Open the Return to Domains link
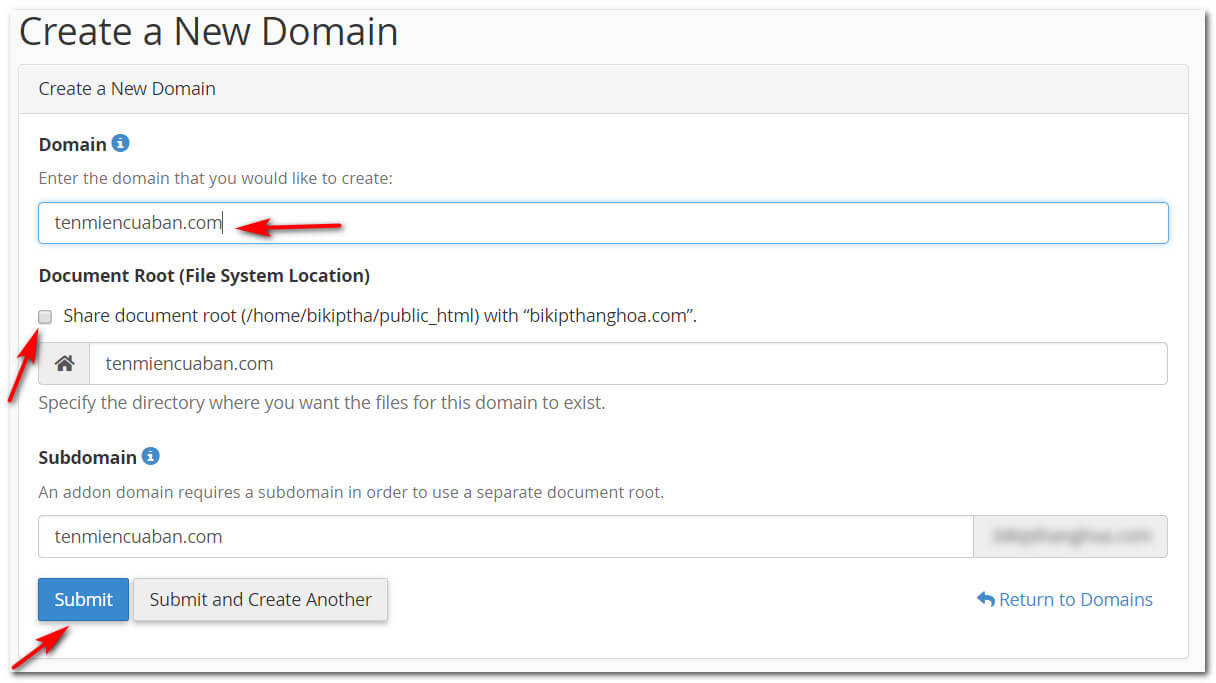The width and height of the screenshot is (1216, 683). pos(1075,600)
